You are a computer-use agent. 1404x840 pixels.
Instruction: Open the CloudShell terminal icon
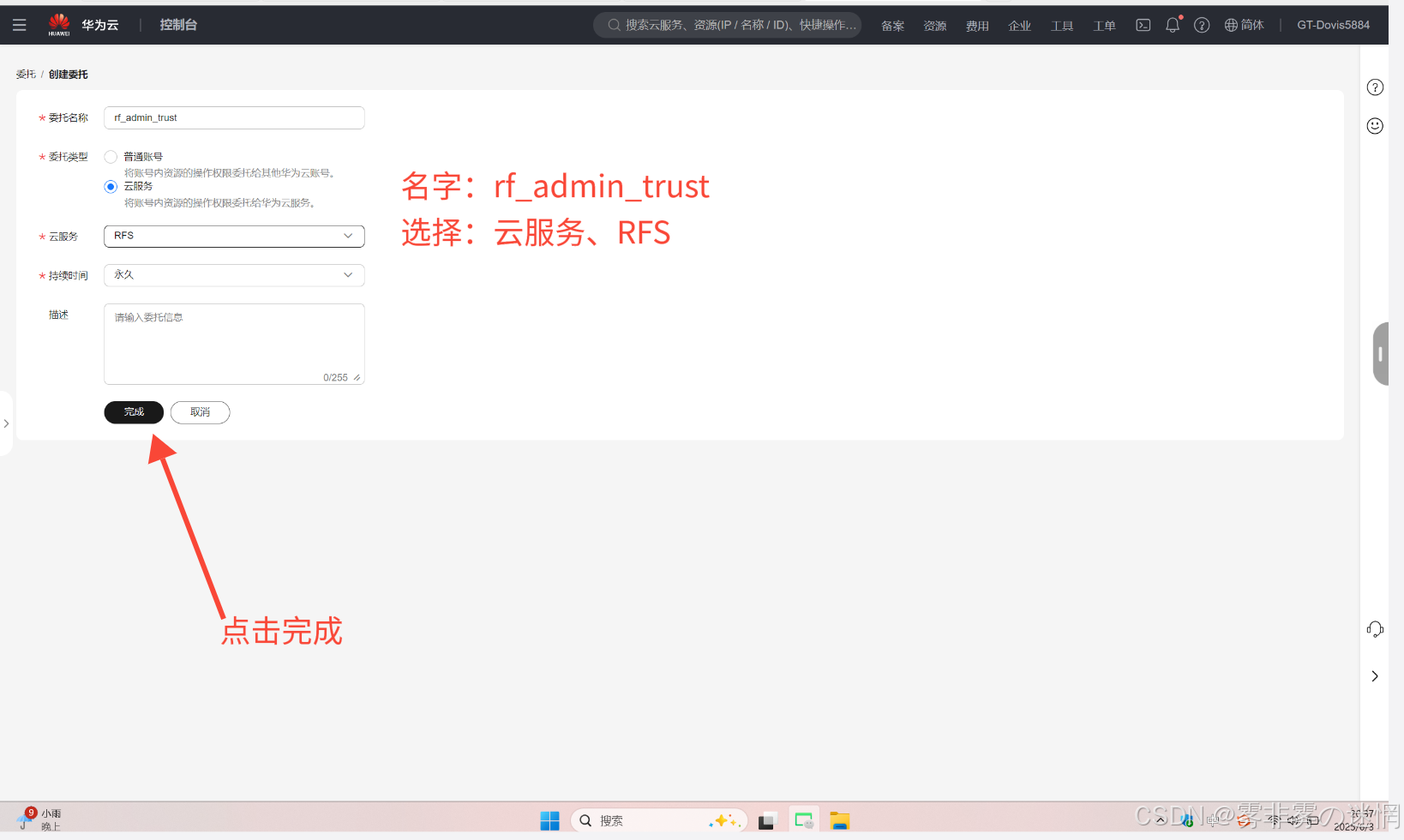coord(1143,25)
